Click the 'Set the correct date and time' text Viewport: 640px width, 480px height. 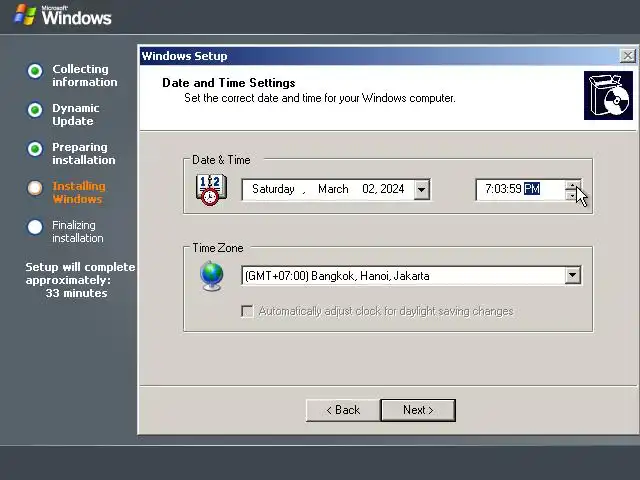pos(320,98)
